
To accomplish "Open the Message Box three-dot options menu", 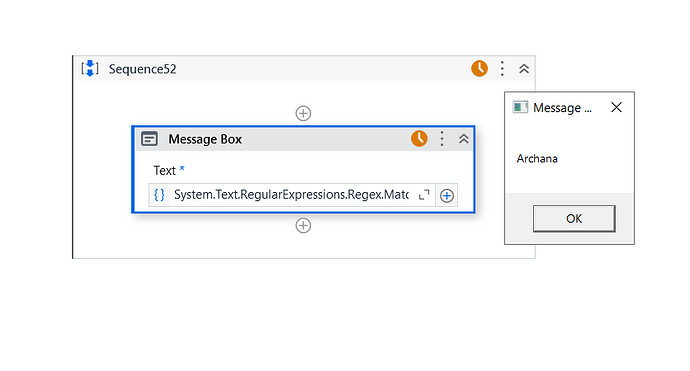I will (x=442, y=139).
